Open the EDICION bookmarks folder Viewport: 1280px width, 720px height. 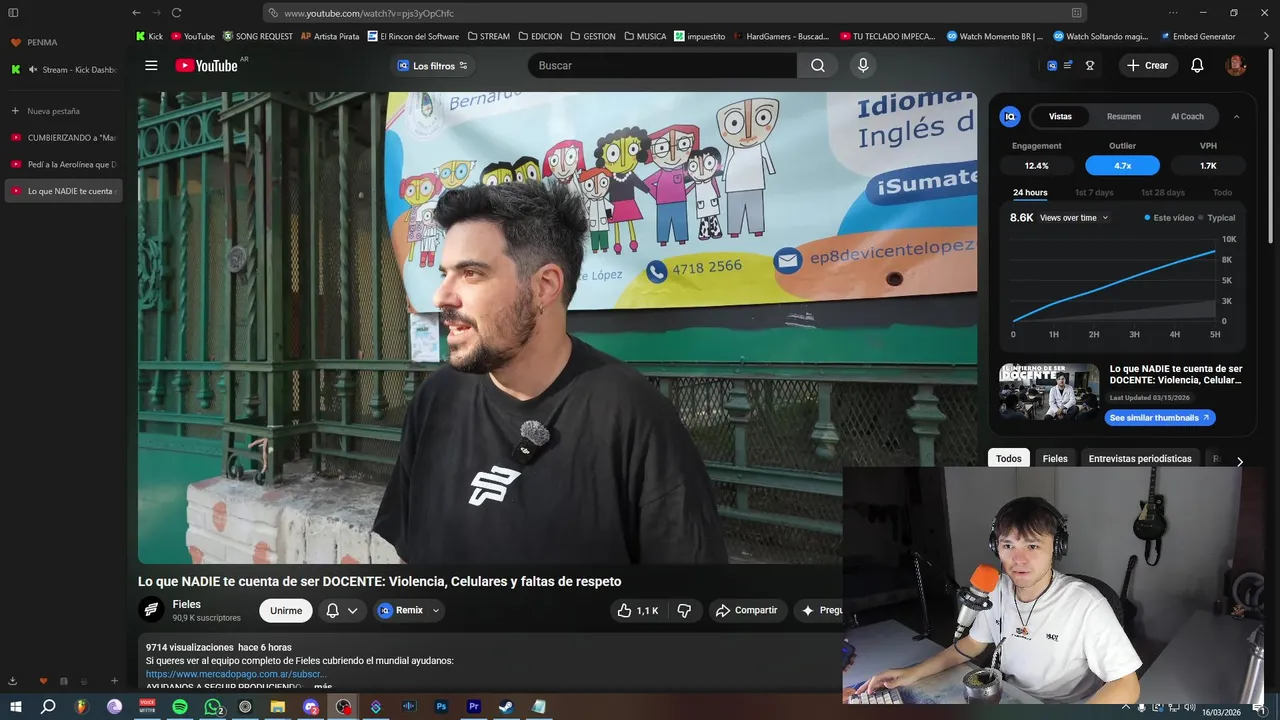pos(540,36)
